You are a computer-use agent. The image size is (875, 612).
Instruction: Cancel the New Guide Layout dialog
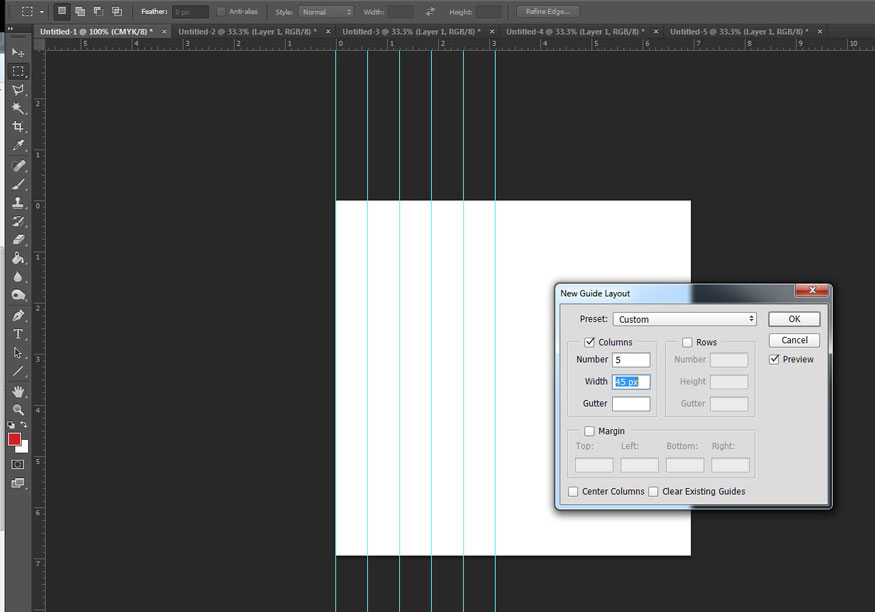(794, 340)
